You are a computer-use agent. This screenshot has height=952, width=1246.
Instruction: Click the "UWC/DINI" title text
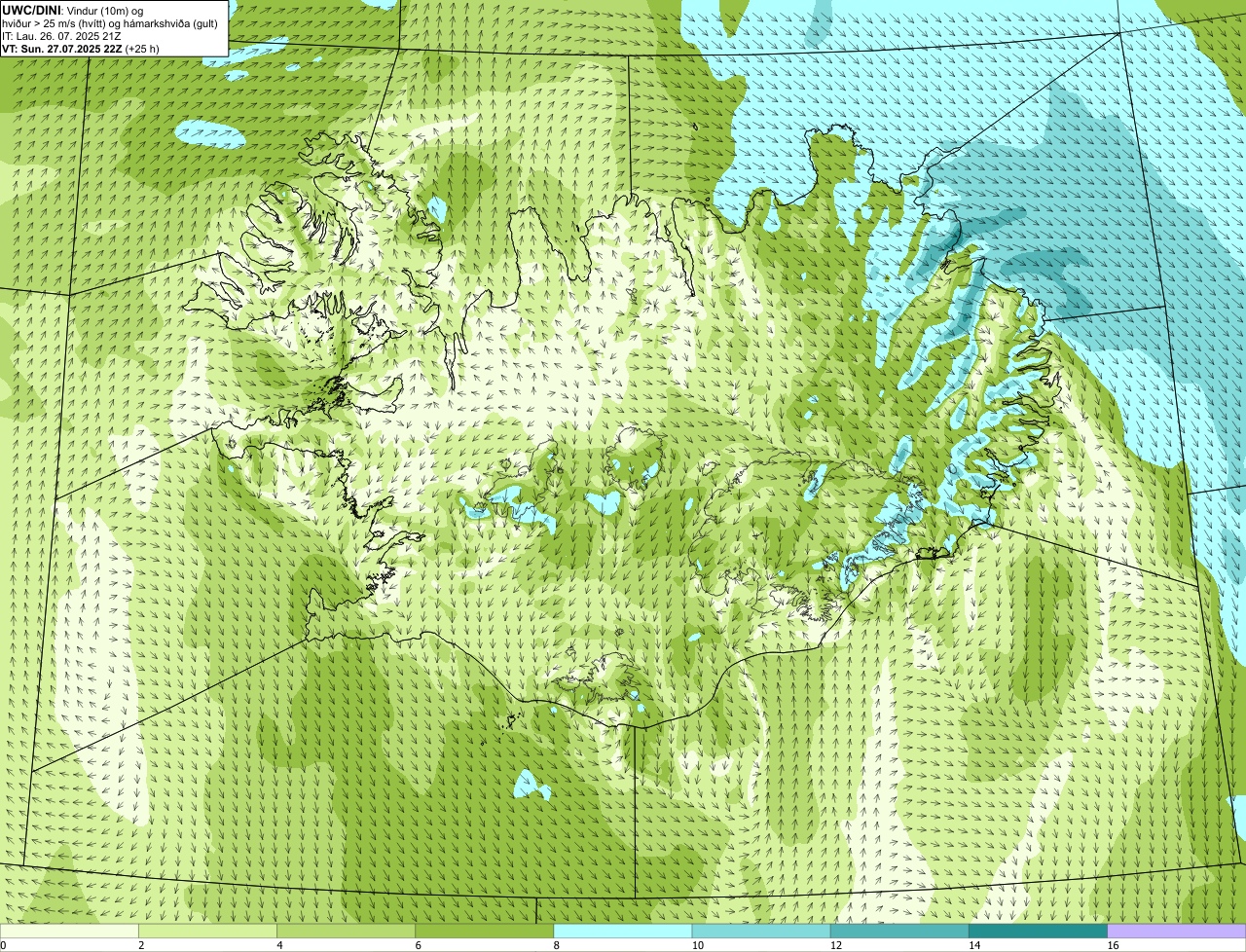(x=32, y=10)
